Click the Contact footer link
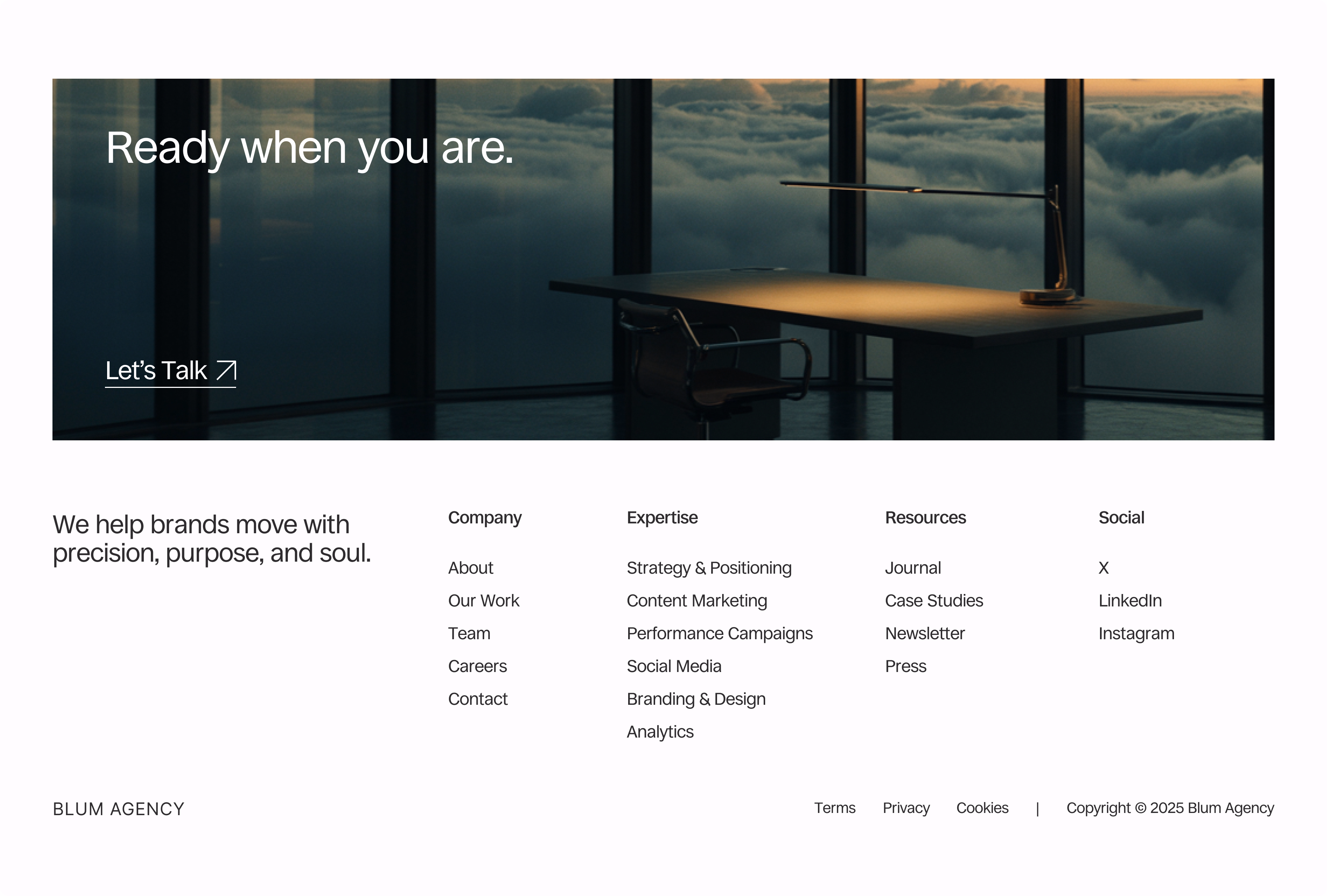This screenshot has width=1327, height=896. point(478,699)
